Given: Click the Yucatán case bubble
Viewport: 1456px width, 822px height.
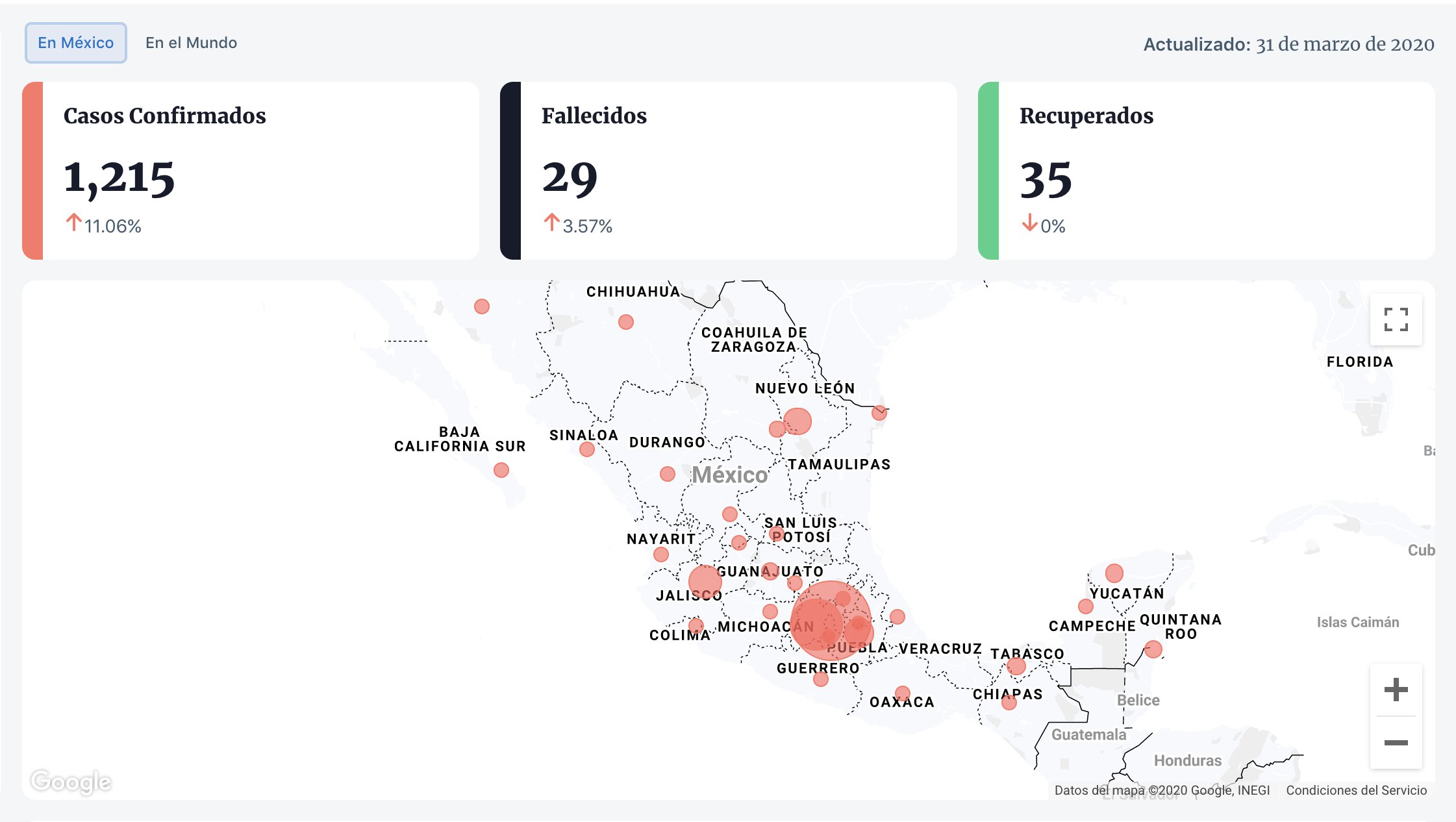Looking at the screenshot, I should 1114,573.
